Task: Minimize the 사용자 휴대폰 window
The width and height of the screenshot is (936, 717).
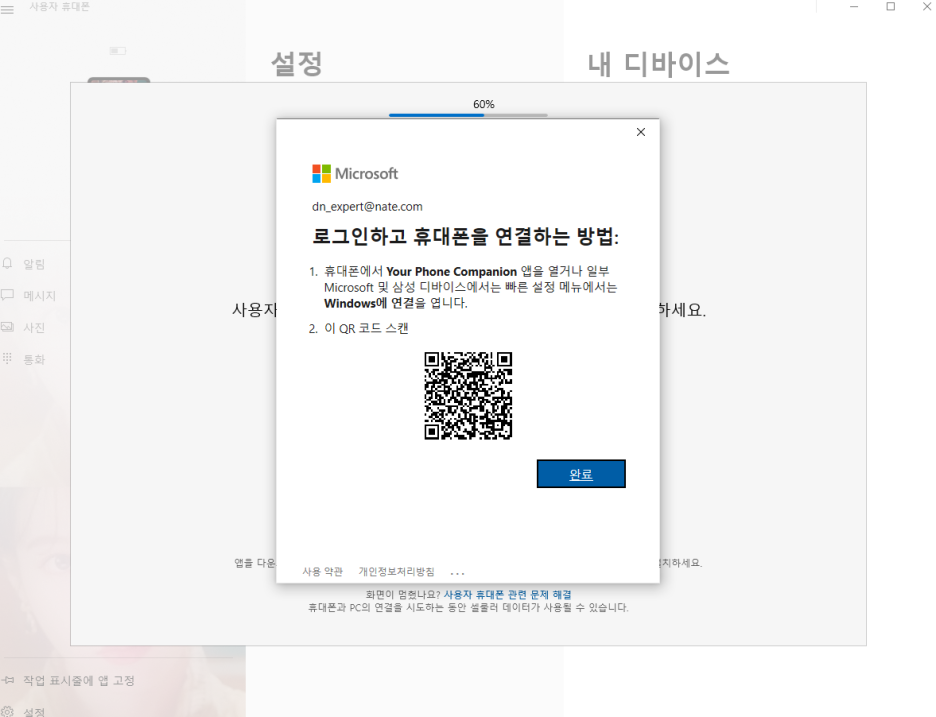Action: tap(854, 7)
